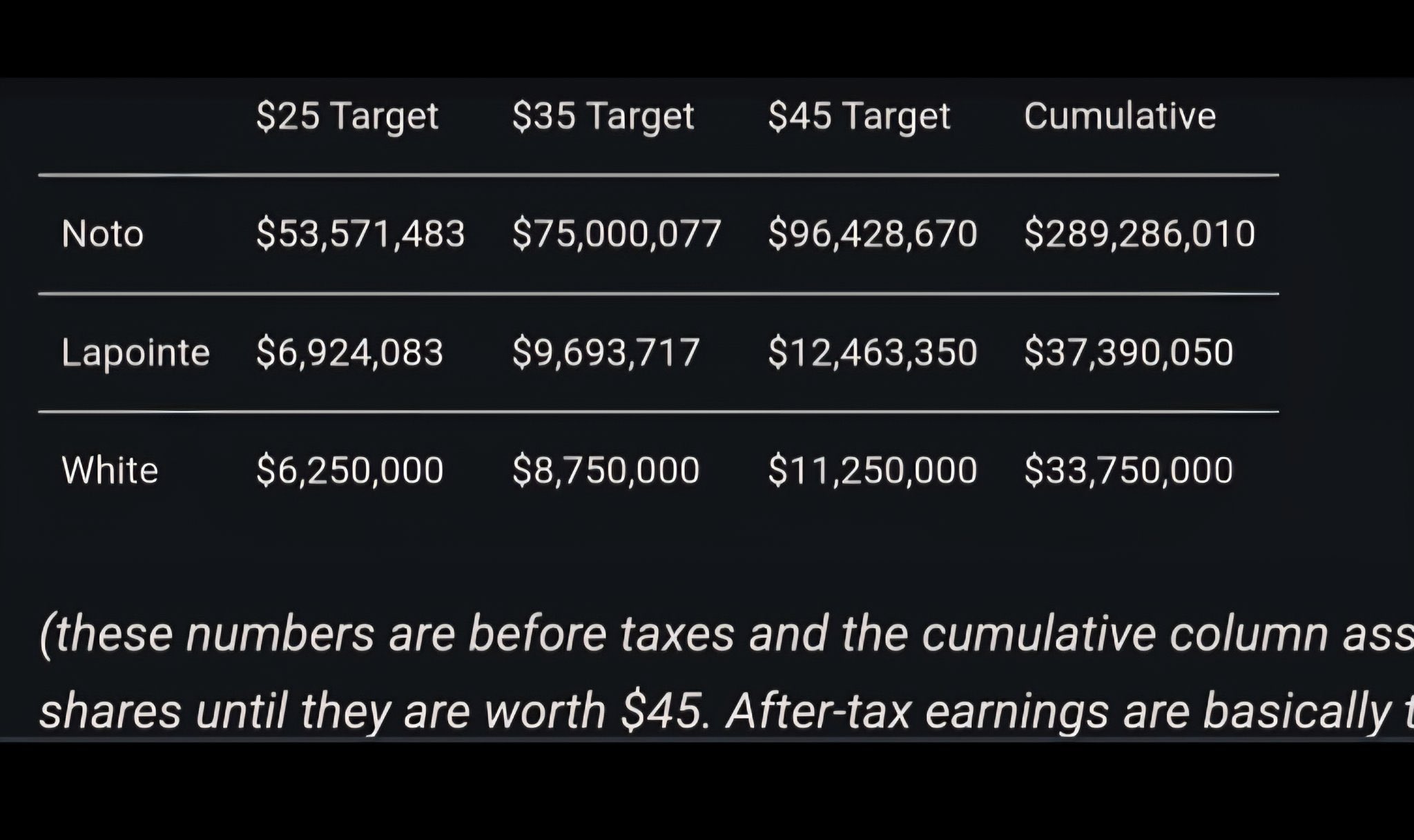Click White's $6,250,000 cell
Screen dimensions: 1414x840
[x=349, y=470]
